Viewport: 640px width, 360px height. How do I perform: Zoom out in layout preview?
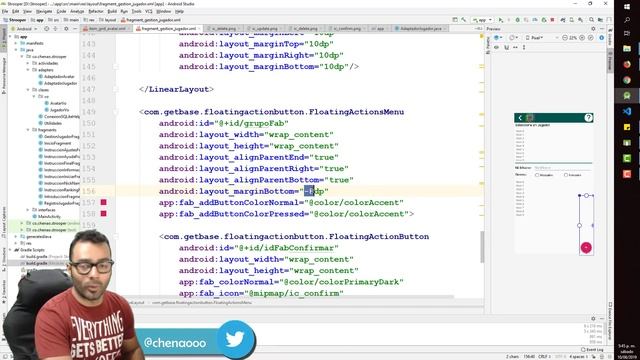click(x=565, y=38)
